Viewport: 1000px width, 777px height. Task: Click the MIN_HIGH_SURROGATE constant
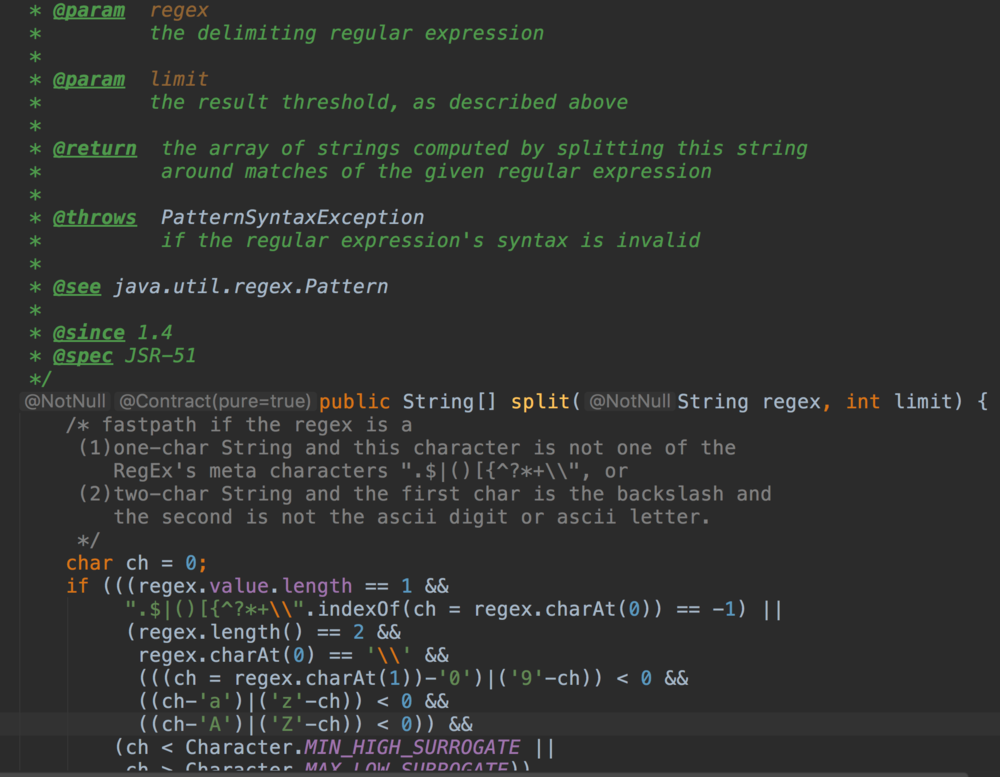pyautogui.click(x=412, y=747)
